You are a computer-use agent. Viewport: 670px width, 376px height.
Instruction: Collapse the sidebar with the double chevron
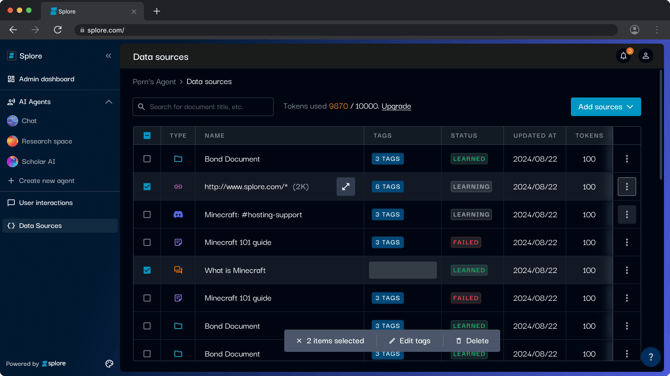pyautogui.click(x=109, y=56)
